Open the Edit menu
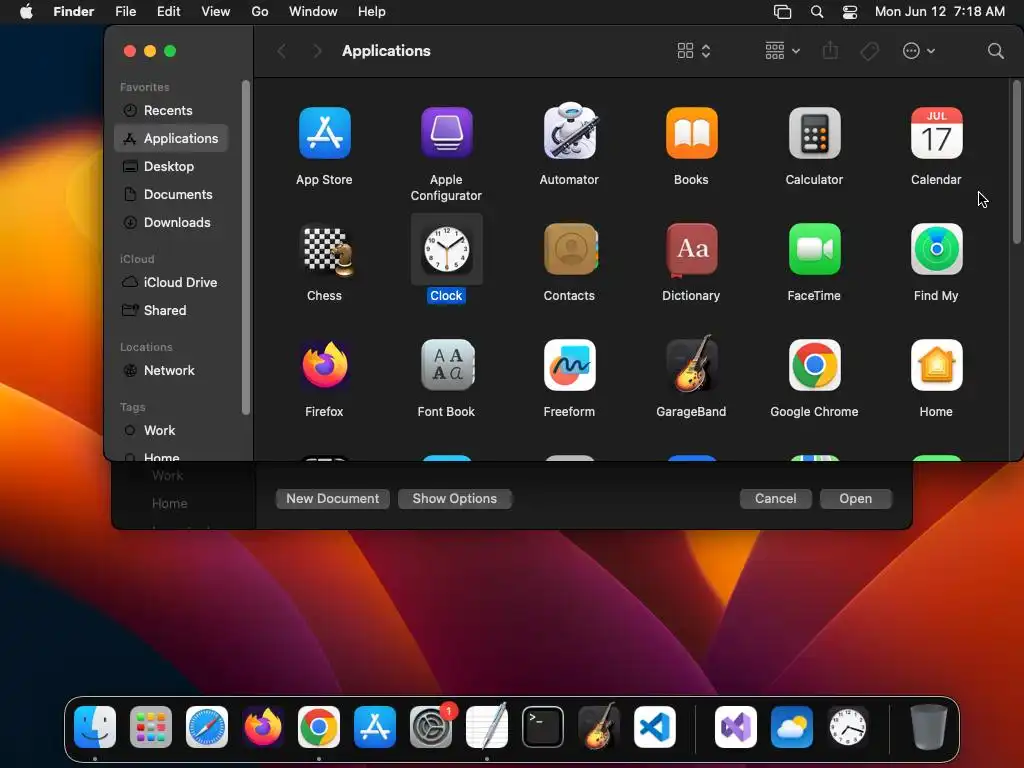 click(x=168, y=12)
